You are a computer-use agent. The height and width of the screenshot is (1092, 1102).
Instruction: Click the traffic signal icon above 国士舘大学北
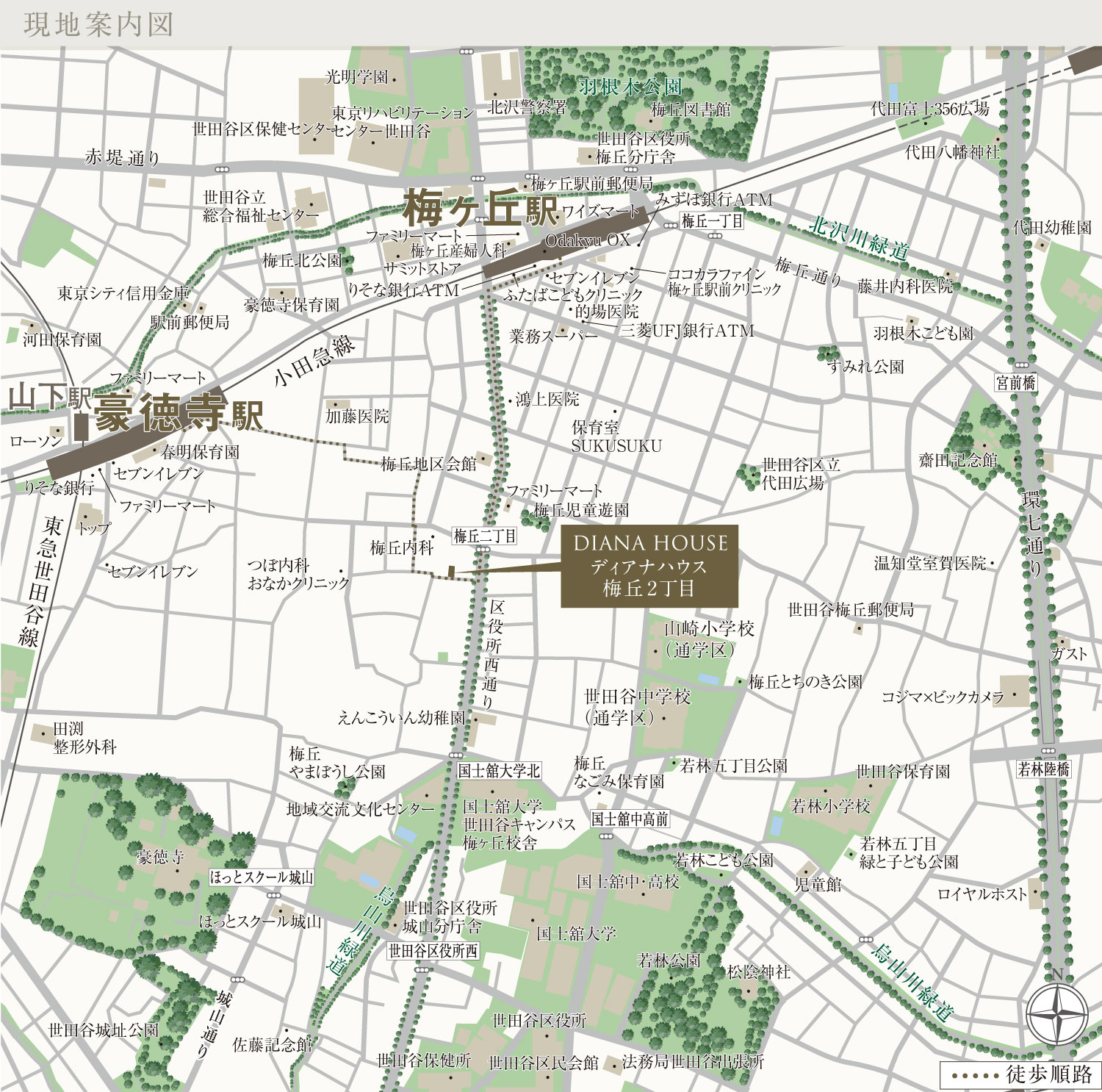coord(455,755)
